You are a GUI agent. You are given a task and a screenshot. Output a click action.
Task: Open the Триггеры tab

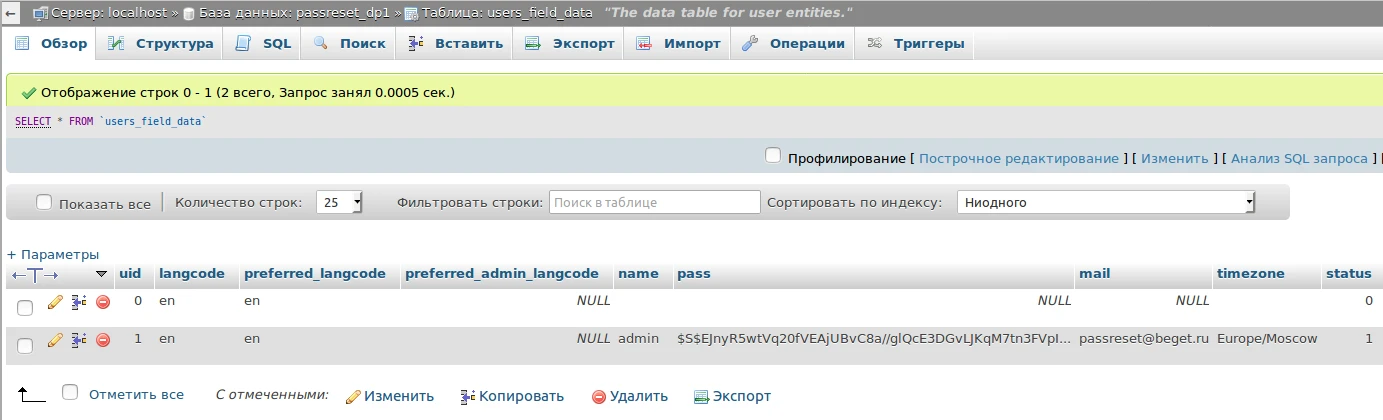[915, 44]
